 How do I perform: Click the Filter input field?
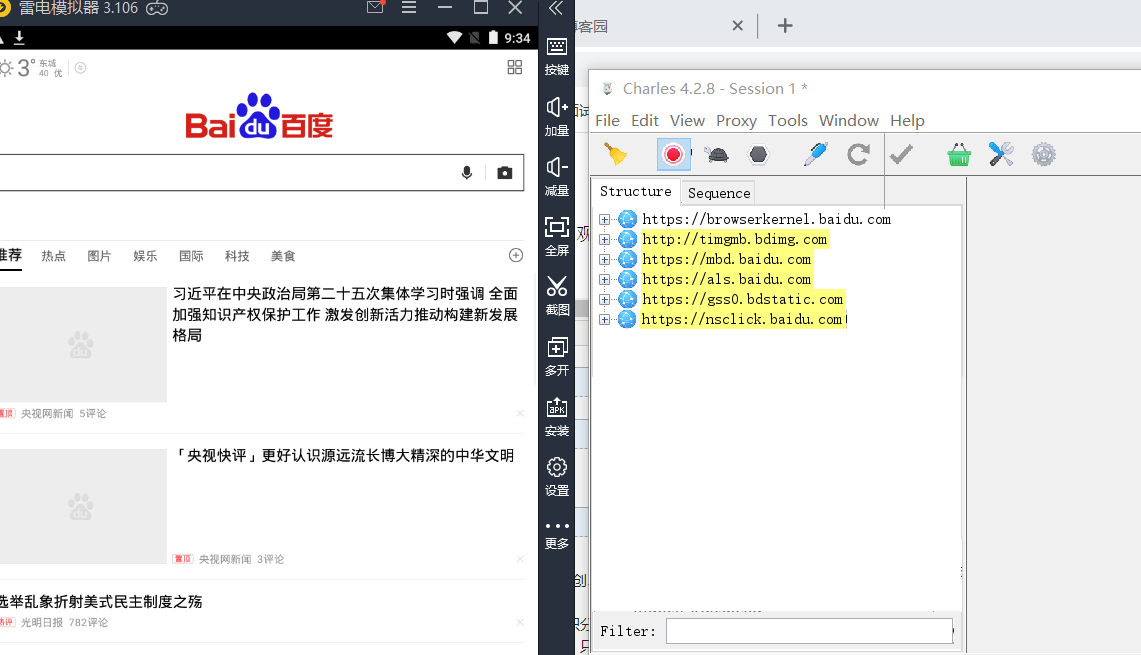(x=809, y=631)
